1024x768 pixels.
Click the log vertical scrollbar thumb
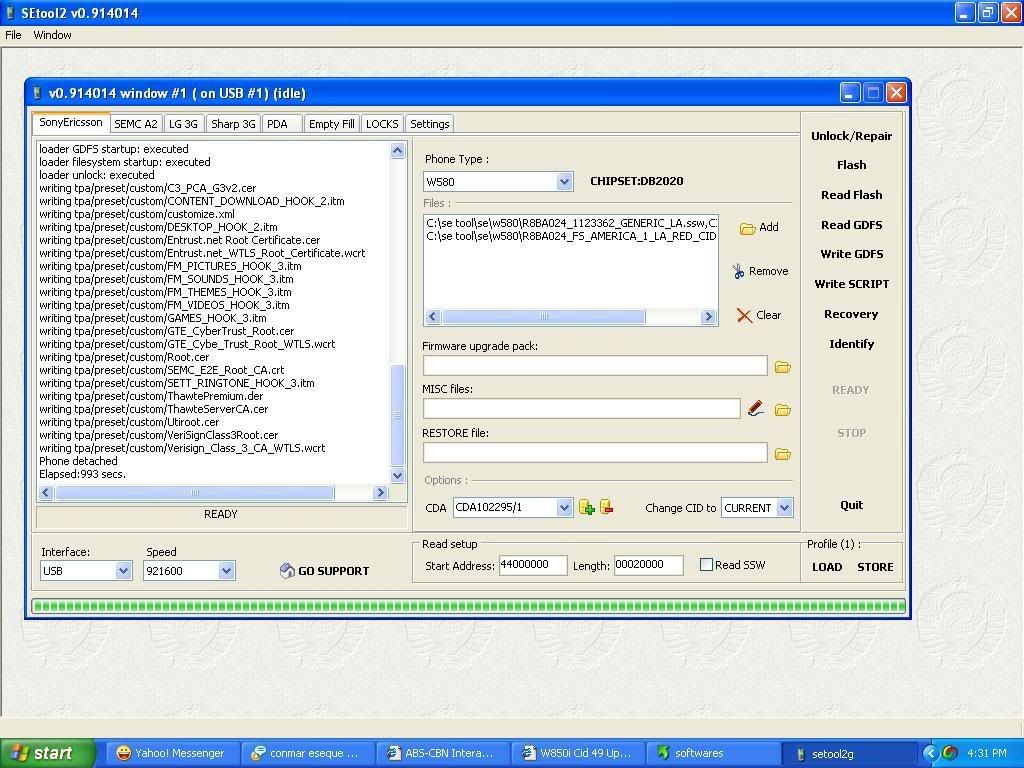(x=397, y=415)
